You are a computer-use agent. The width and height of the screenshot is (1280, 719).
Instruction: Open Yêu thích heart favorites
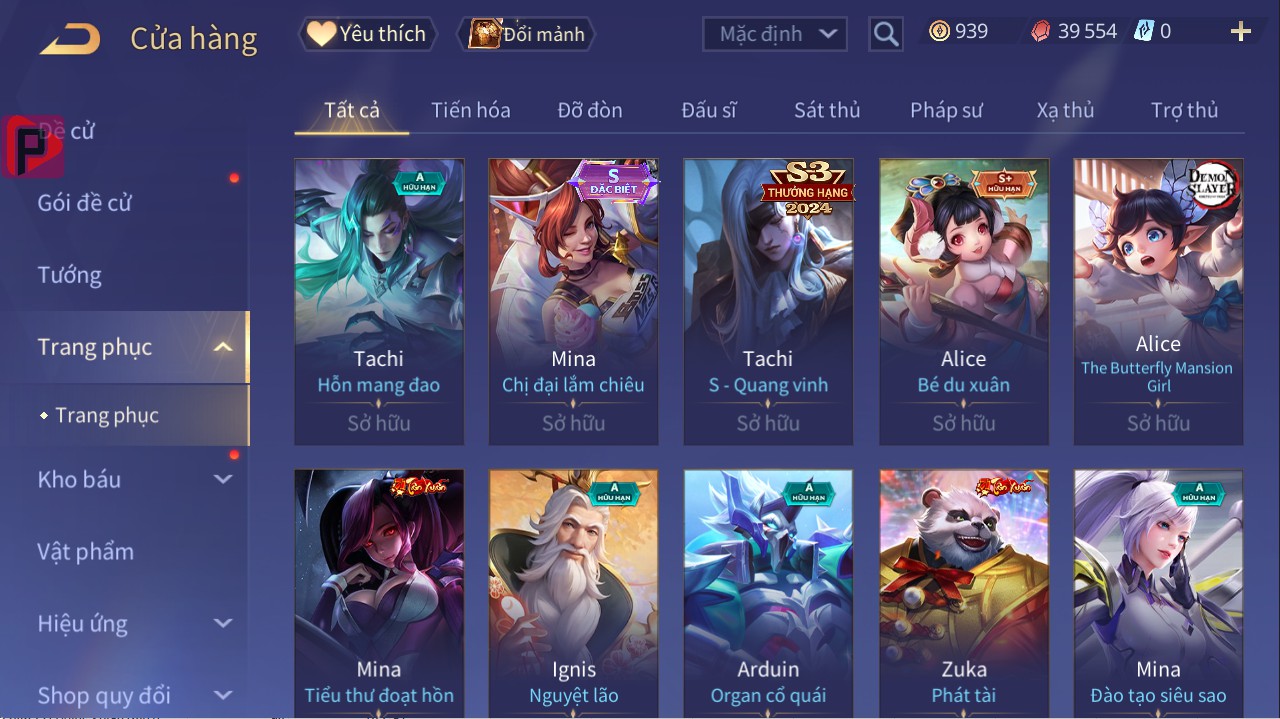(368, 34)
